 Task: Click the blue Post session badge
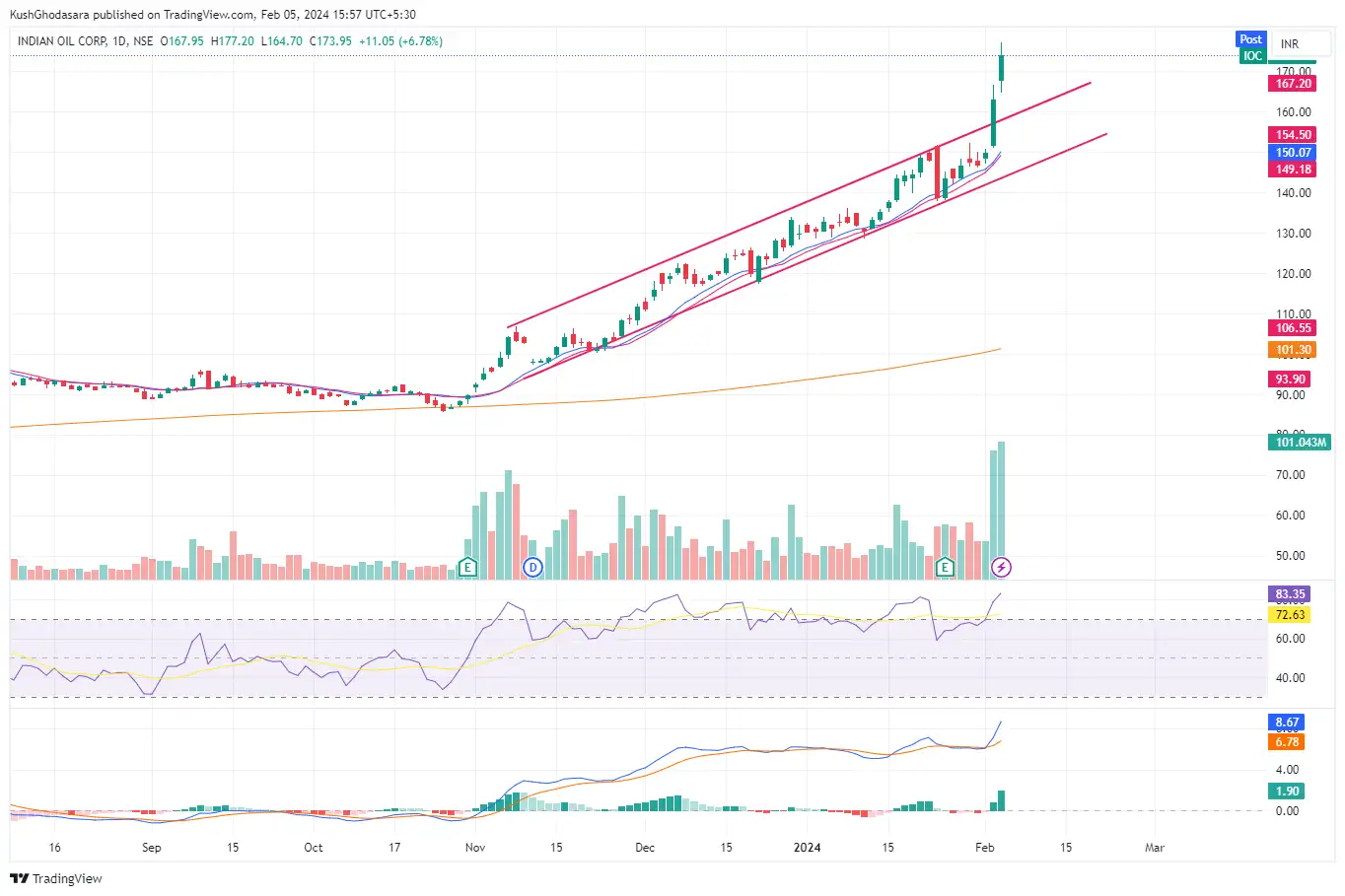click(1251, 38)
